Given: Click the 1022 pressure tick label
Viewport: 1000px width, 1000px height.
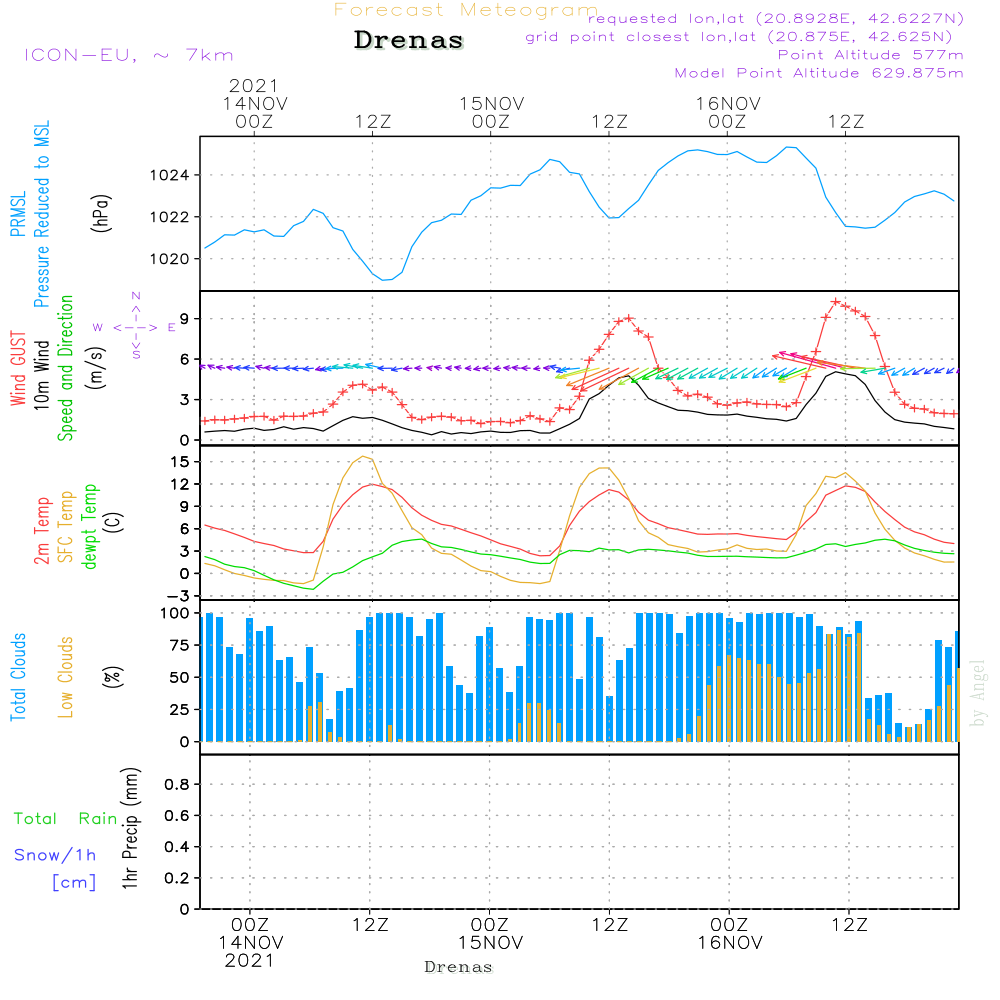Looking at the screenshot, I should click(x=169, y=217).
